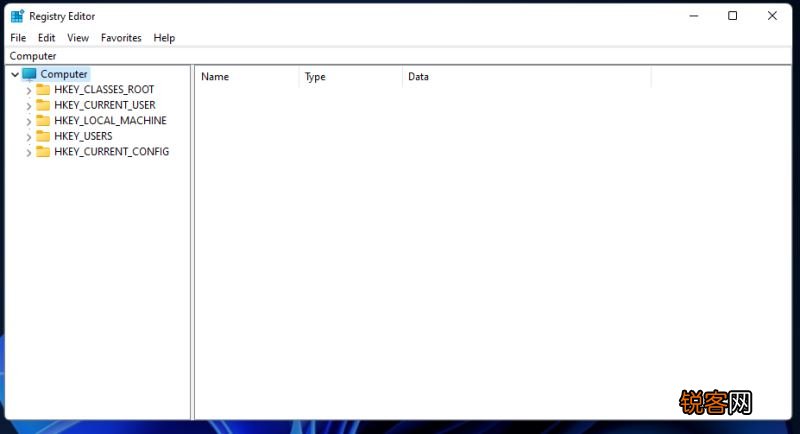The width and height of the screenshot is (800, 434).
Task: Click the Type column header
Action: [351, 77]
